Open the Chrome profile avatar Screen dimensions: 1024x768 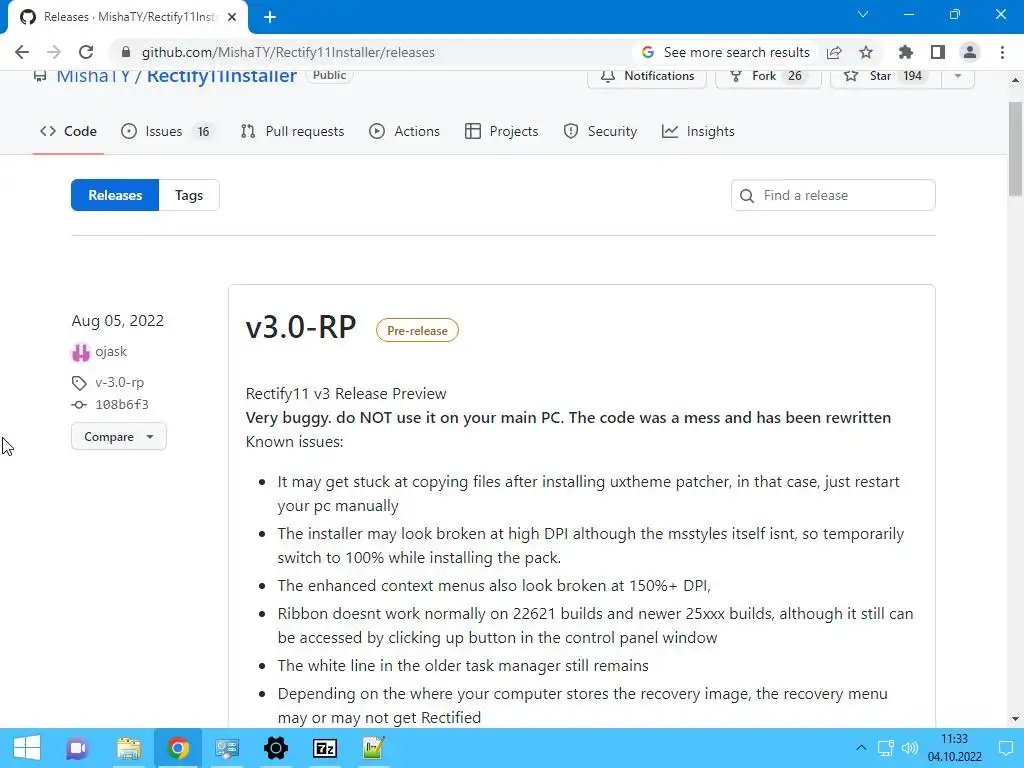tap(970, 52)
